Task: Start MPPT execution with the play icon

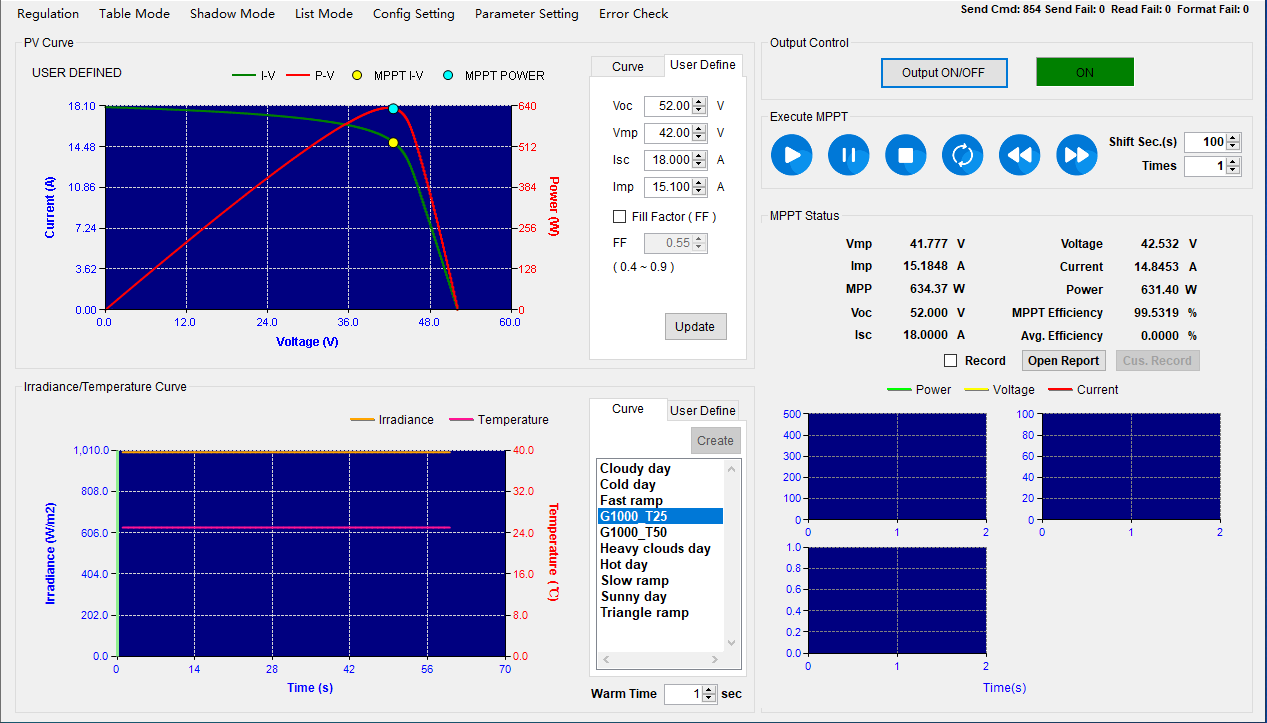Action: click(x=792, y=155)
